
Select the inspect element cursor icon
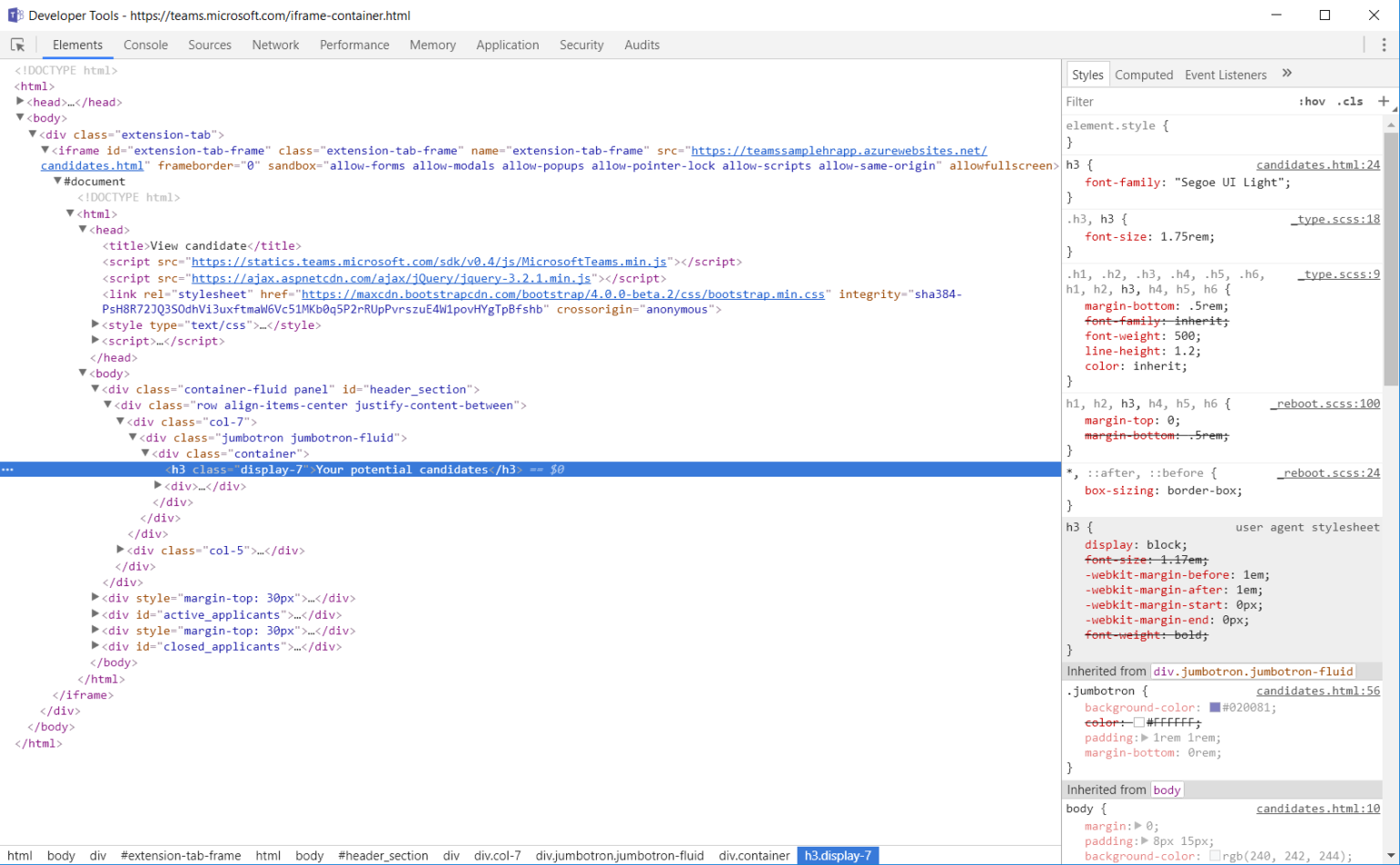[x=18, y=44]
